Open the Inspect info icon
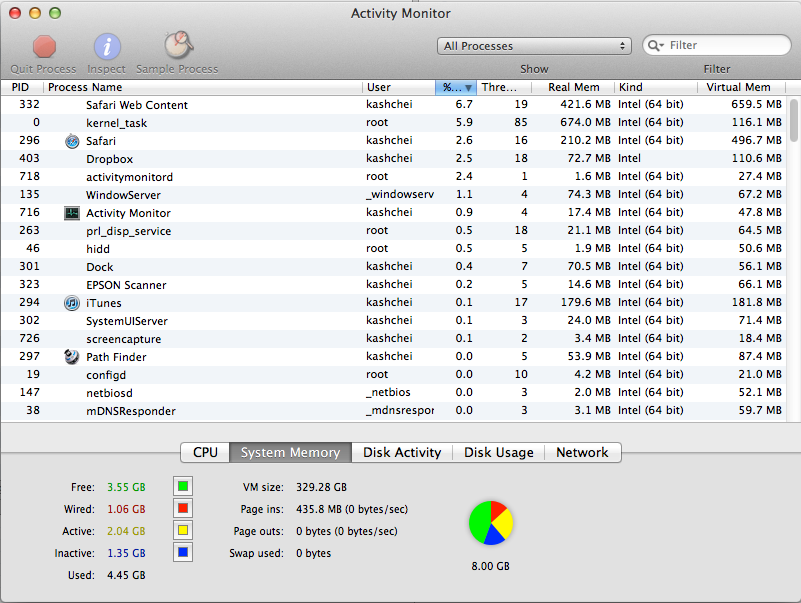The width and height of the screenshot is (801, 603). click(107, 47)
